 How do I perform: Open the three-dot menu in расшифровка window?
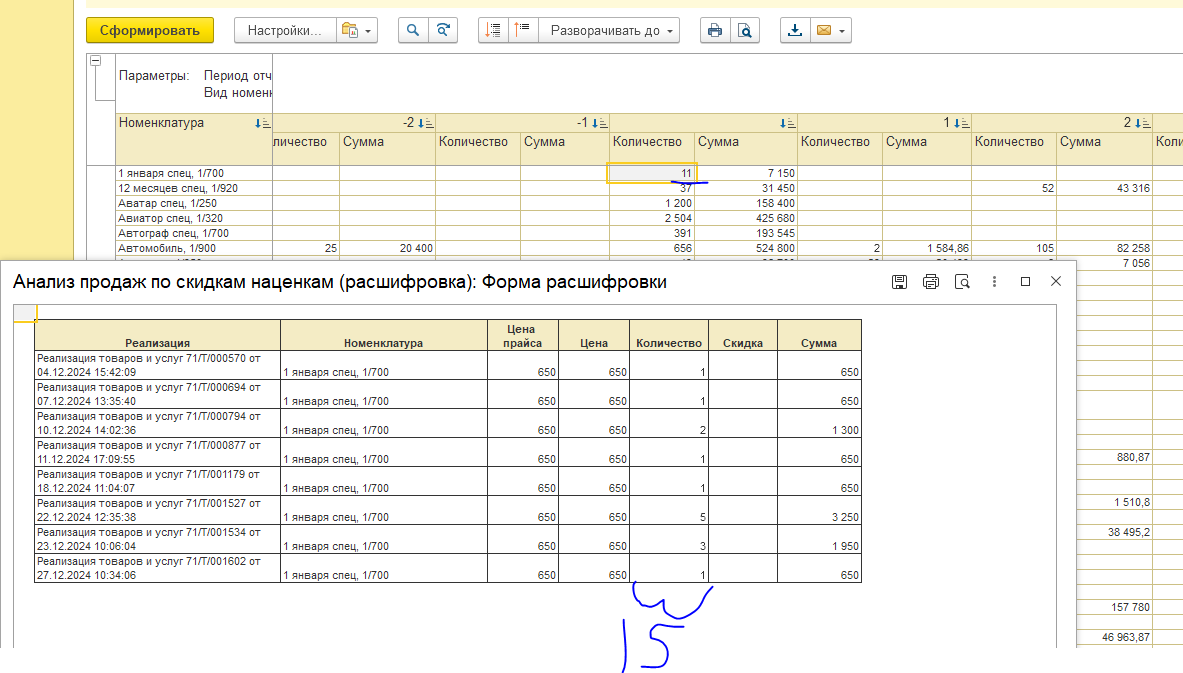tap(994, 282)
